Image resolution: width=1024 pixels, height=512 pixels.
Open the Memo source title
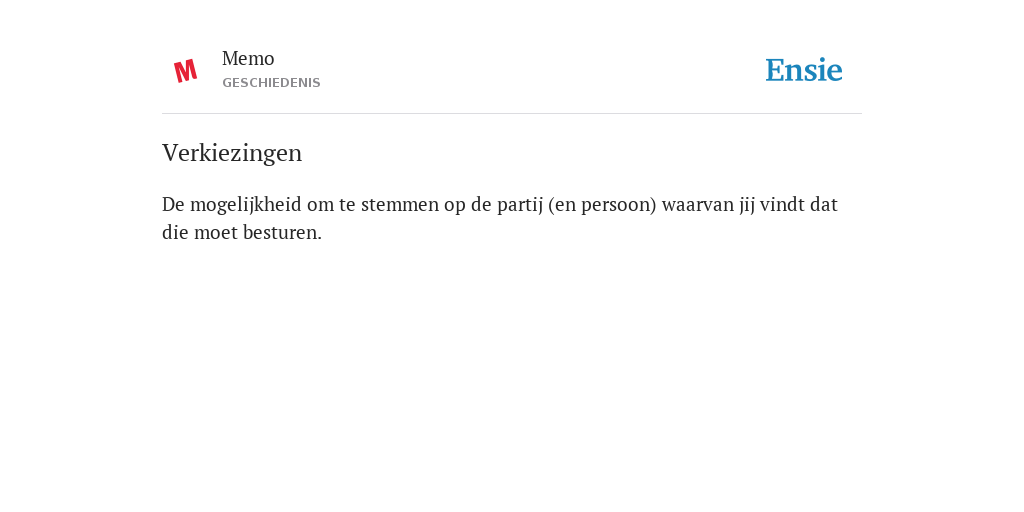click(x=248, y=59)
